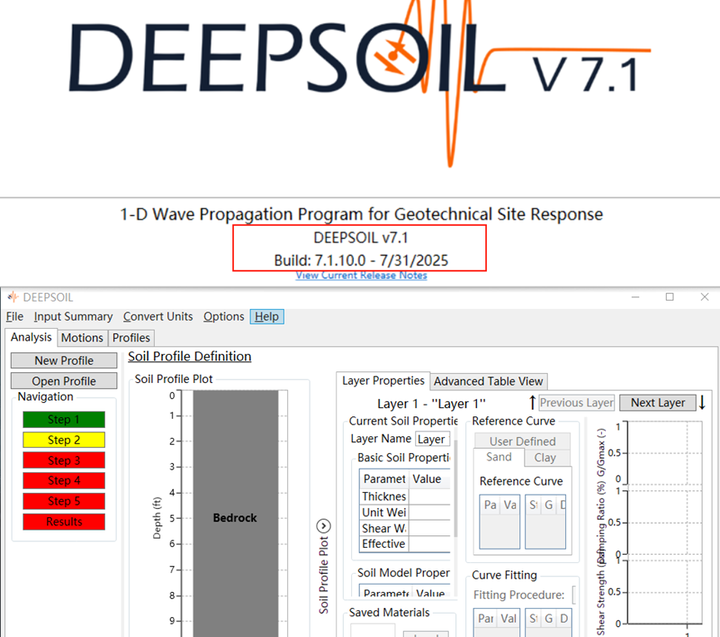Click the Effective value cell
This screenshot has height=637, width=720.
pos(429,544)
